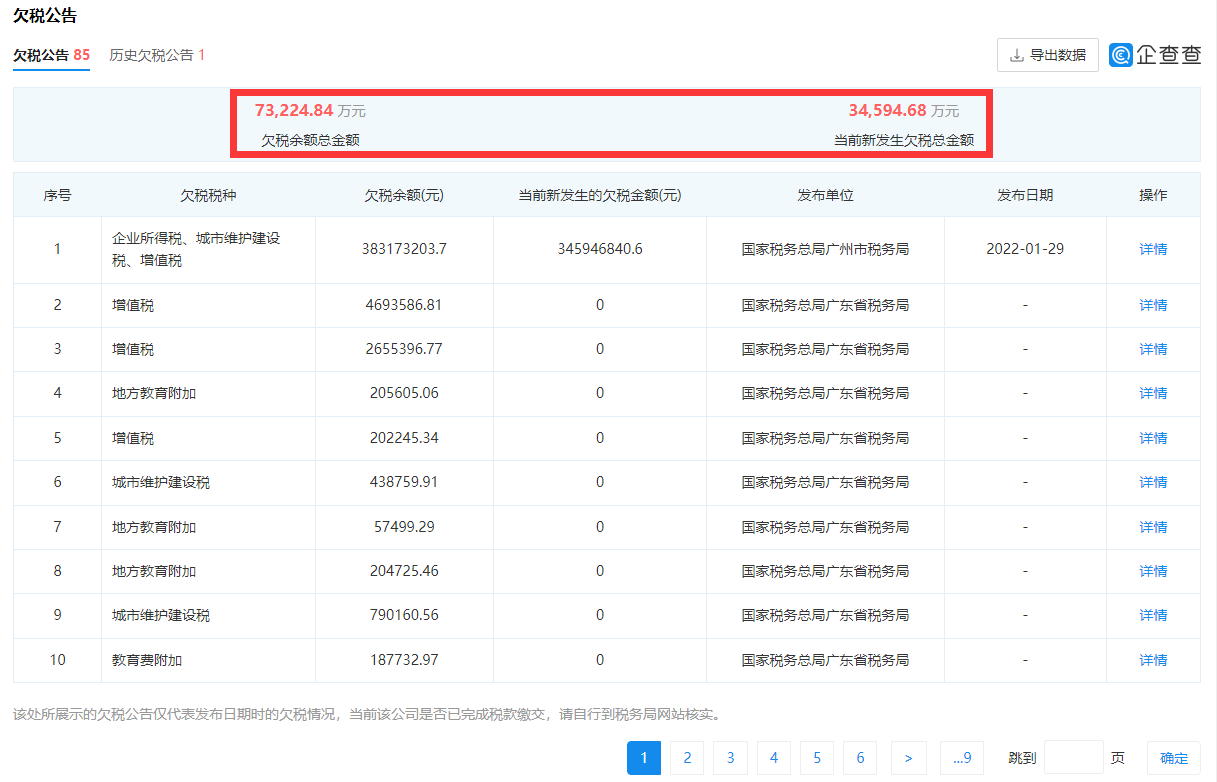1217x782 pixels.
Task: Open 详情 for row 6 城市维护建设税
Action: click(1153, 482)
